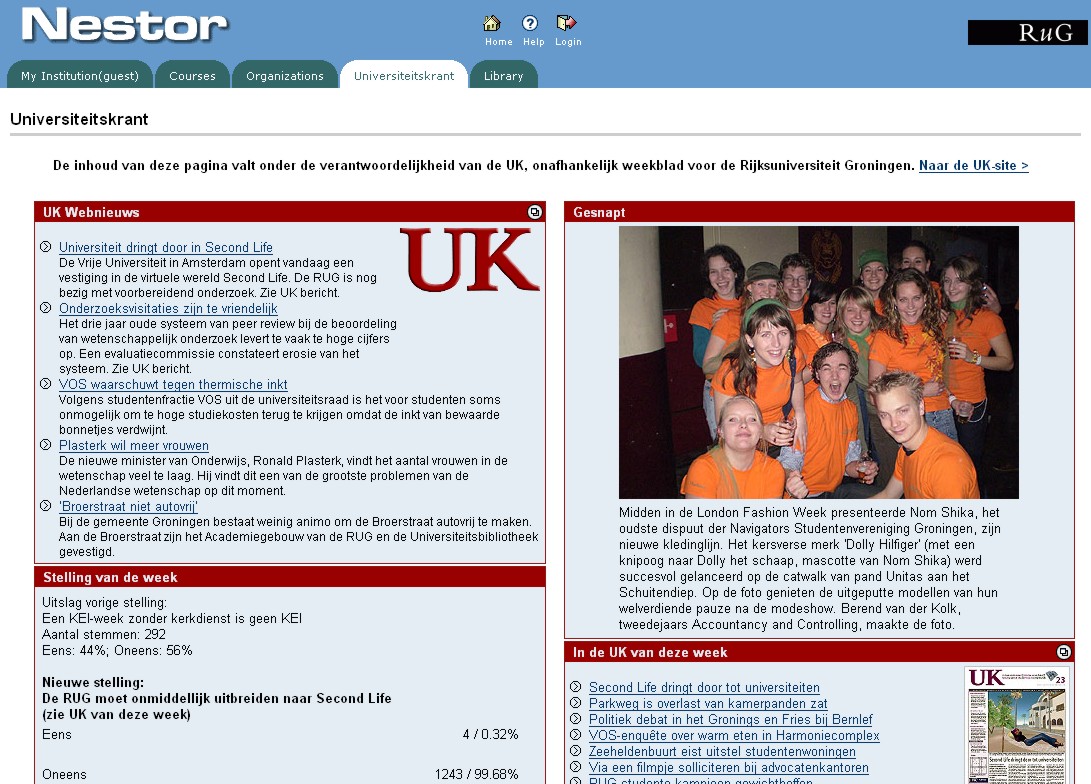The height and width of the screenshot is (784, 1091).
Task: Open the Help question mark icon
Action: tap(530, 24)
